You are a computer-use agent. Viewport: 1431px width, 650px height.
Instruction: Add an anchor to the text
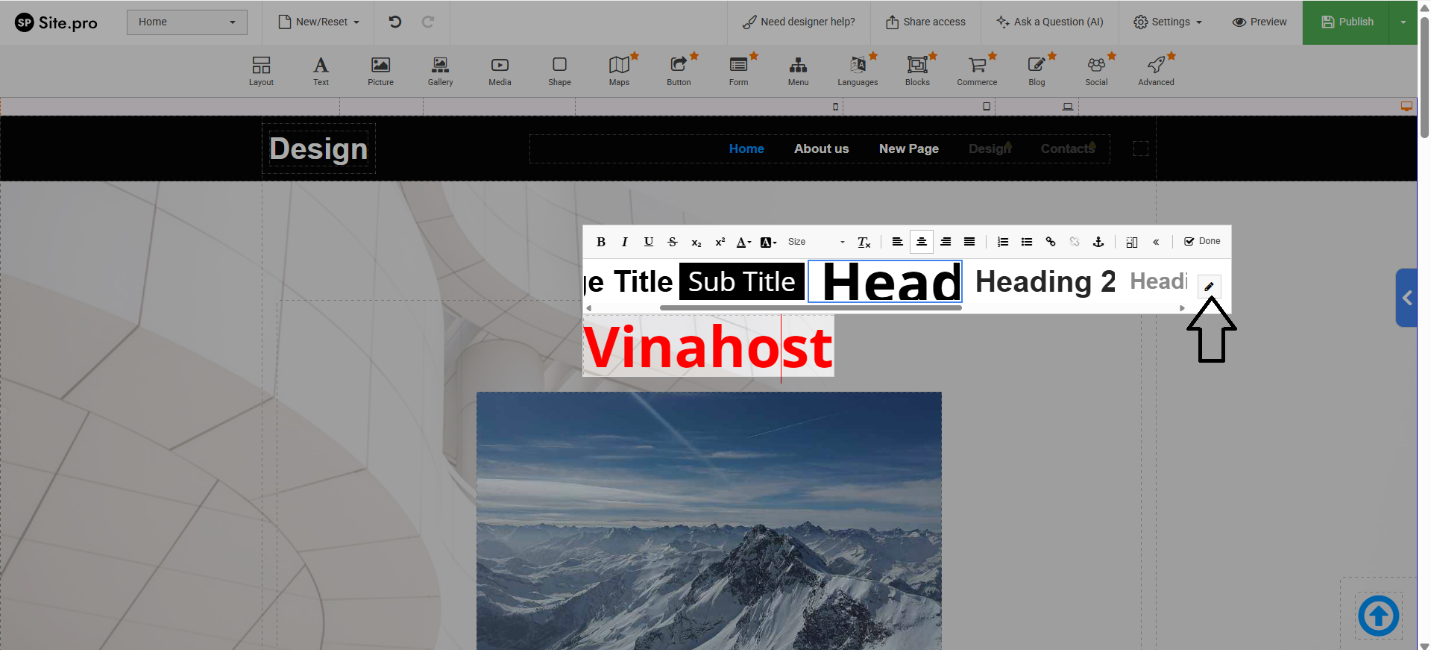[1097, 242]
